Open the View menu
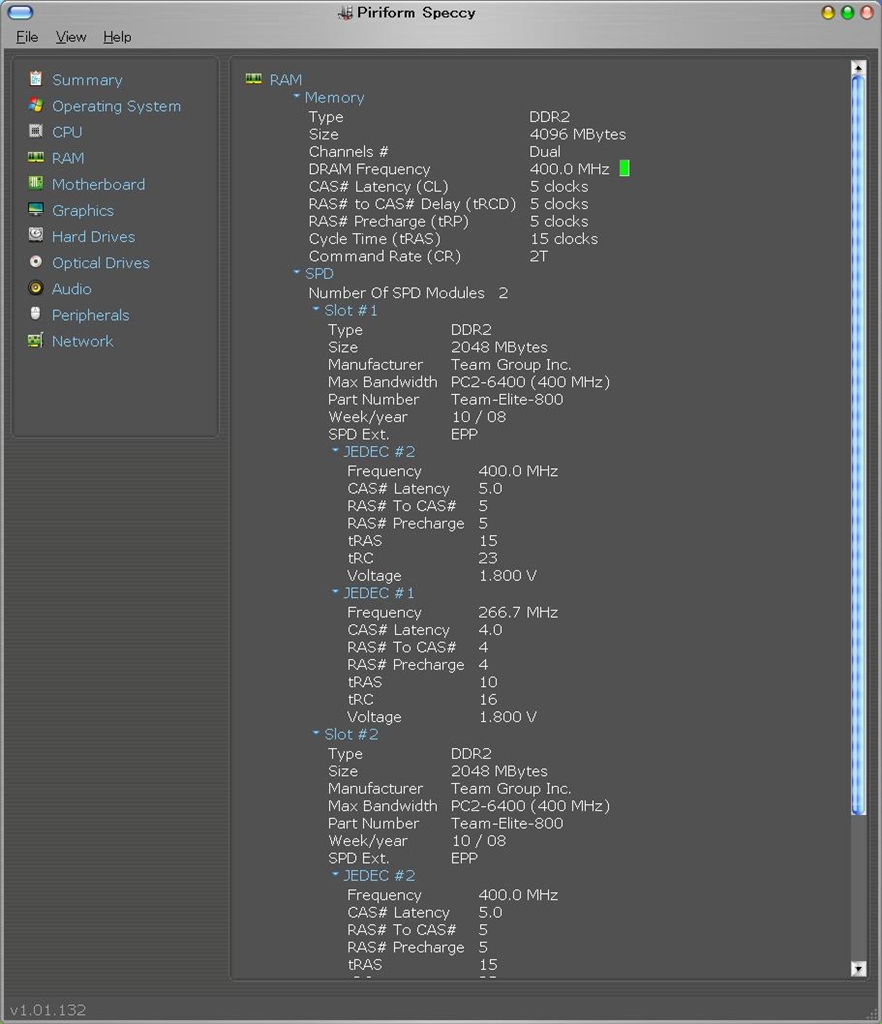882x1024 pixels. (71, 37)
